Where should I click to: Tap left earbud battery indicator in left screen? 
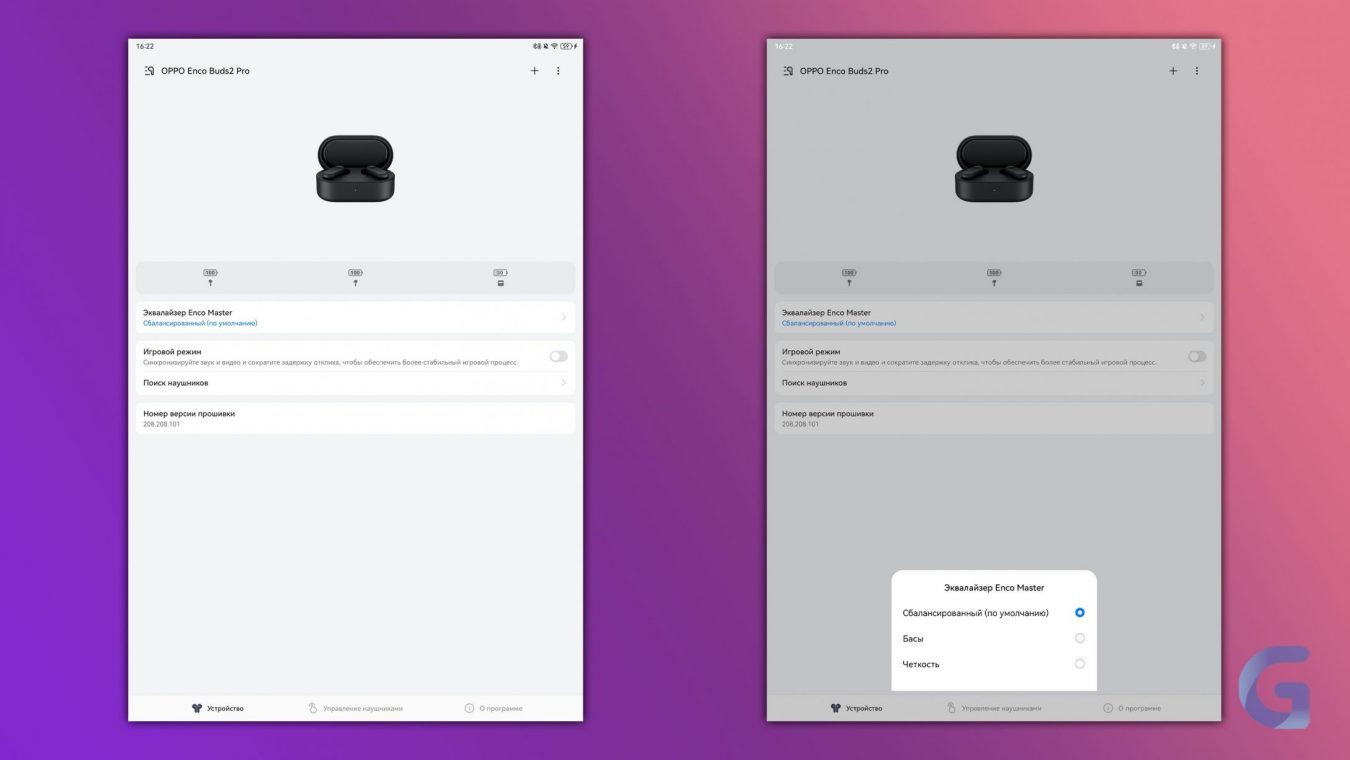210,277
